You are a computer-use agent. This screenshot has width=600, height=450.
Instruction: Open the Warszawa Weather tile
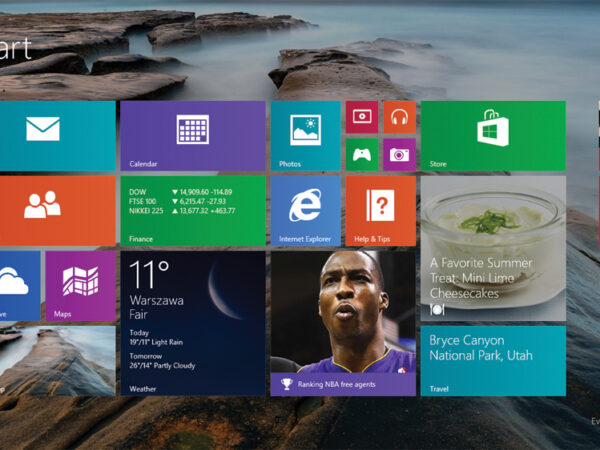tap(192, 322)
